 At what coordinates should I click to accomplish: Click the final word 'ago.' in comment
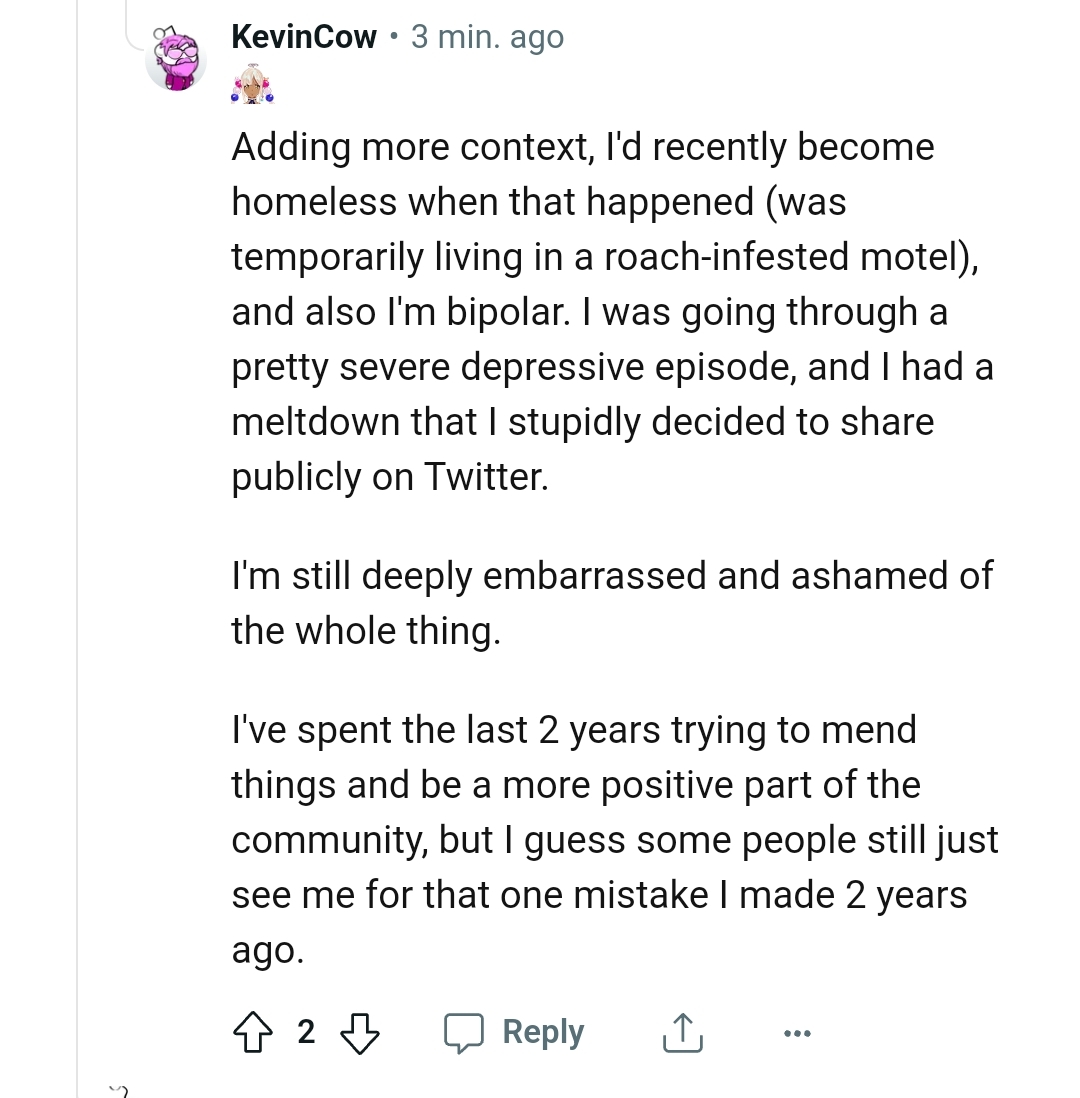click(x=267, y=949)
